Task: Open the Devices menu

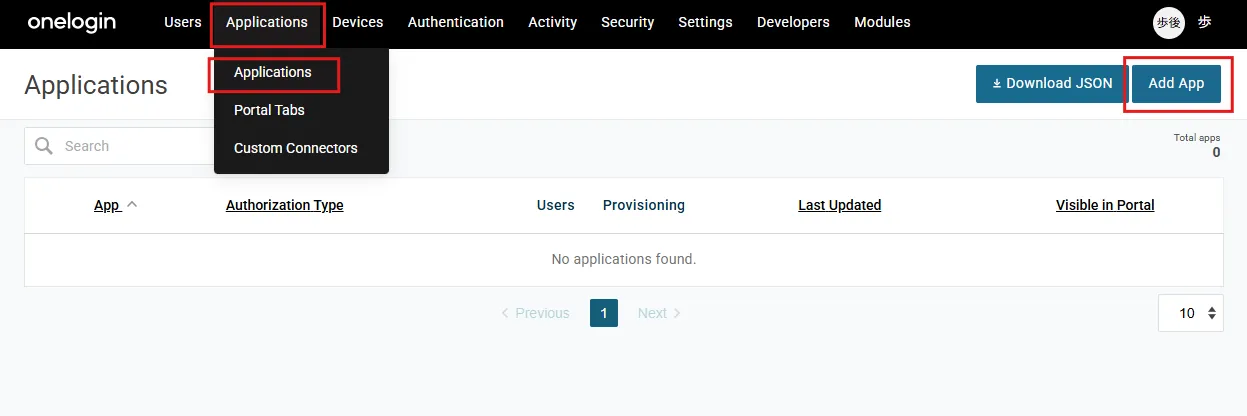Action: (x=358, y=22)
